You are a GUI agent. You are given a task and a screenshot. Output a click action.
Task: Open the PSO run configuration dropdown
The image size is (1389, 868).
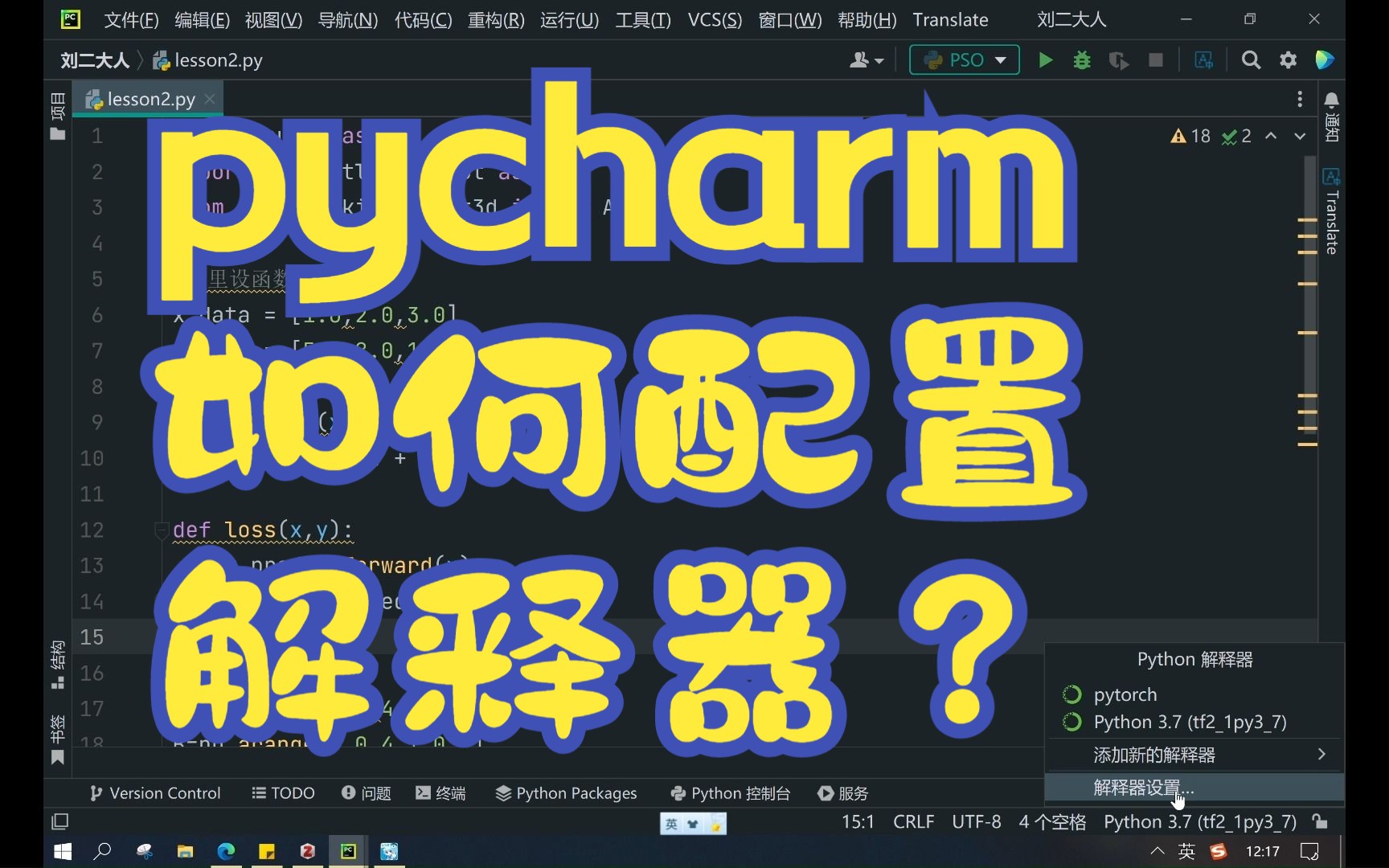coord(965,60)
